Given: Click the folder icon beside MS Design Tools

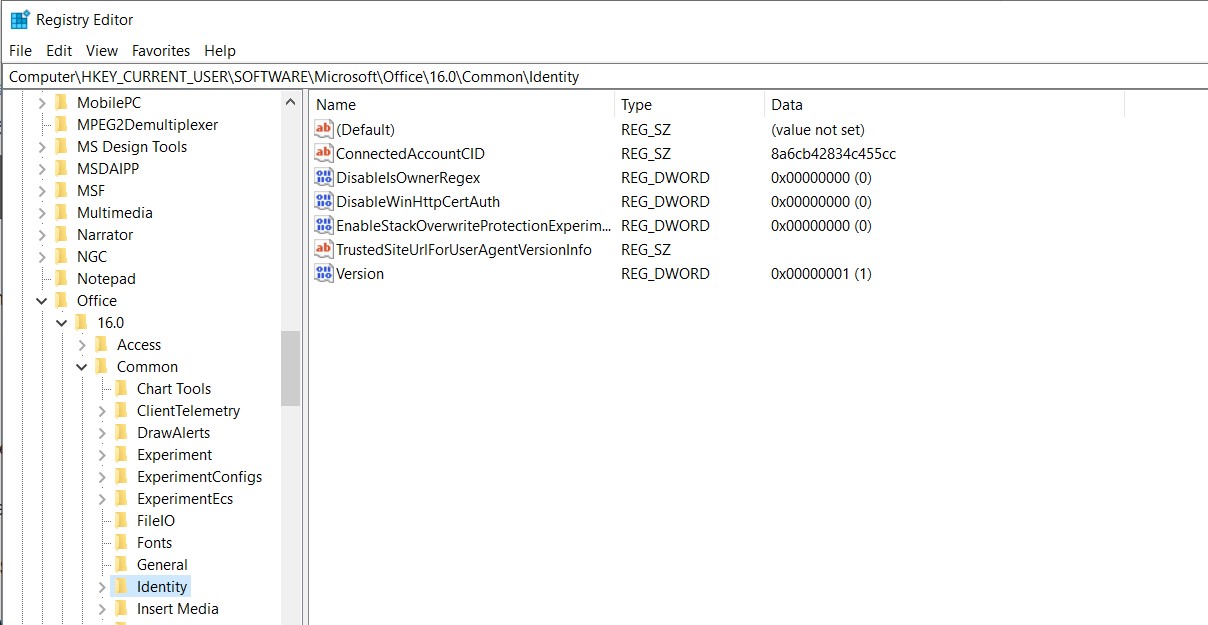Looking at the screenshot, I should pos(61,146).
